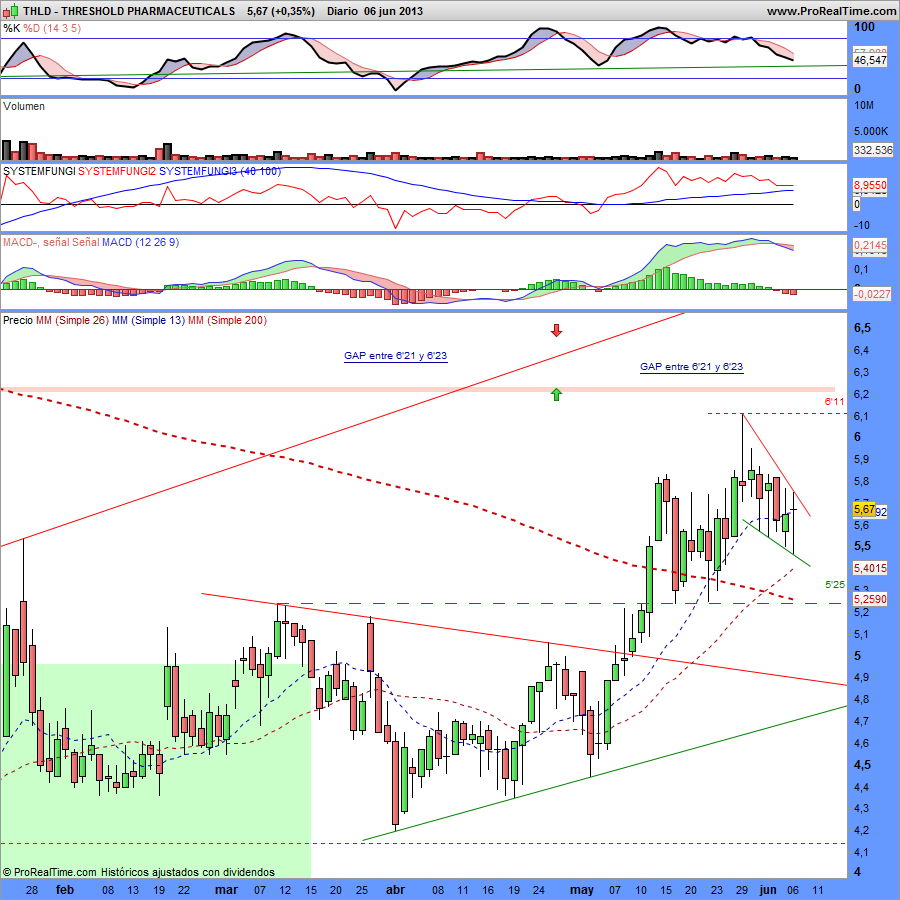Screen dimensions: 900x900
Task: Click the 5,4015 moving average price tag
Action: click(x=870, y=568)
